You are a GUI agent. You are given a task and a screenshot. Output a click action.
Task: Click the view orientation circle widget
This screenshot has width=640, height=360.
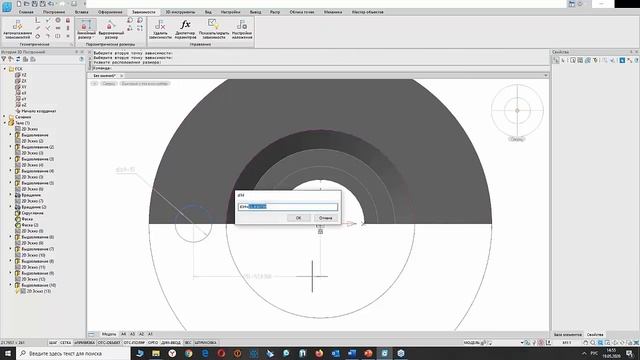click(x=517, y=110)
